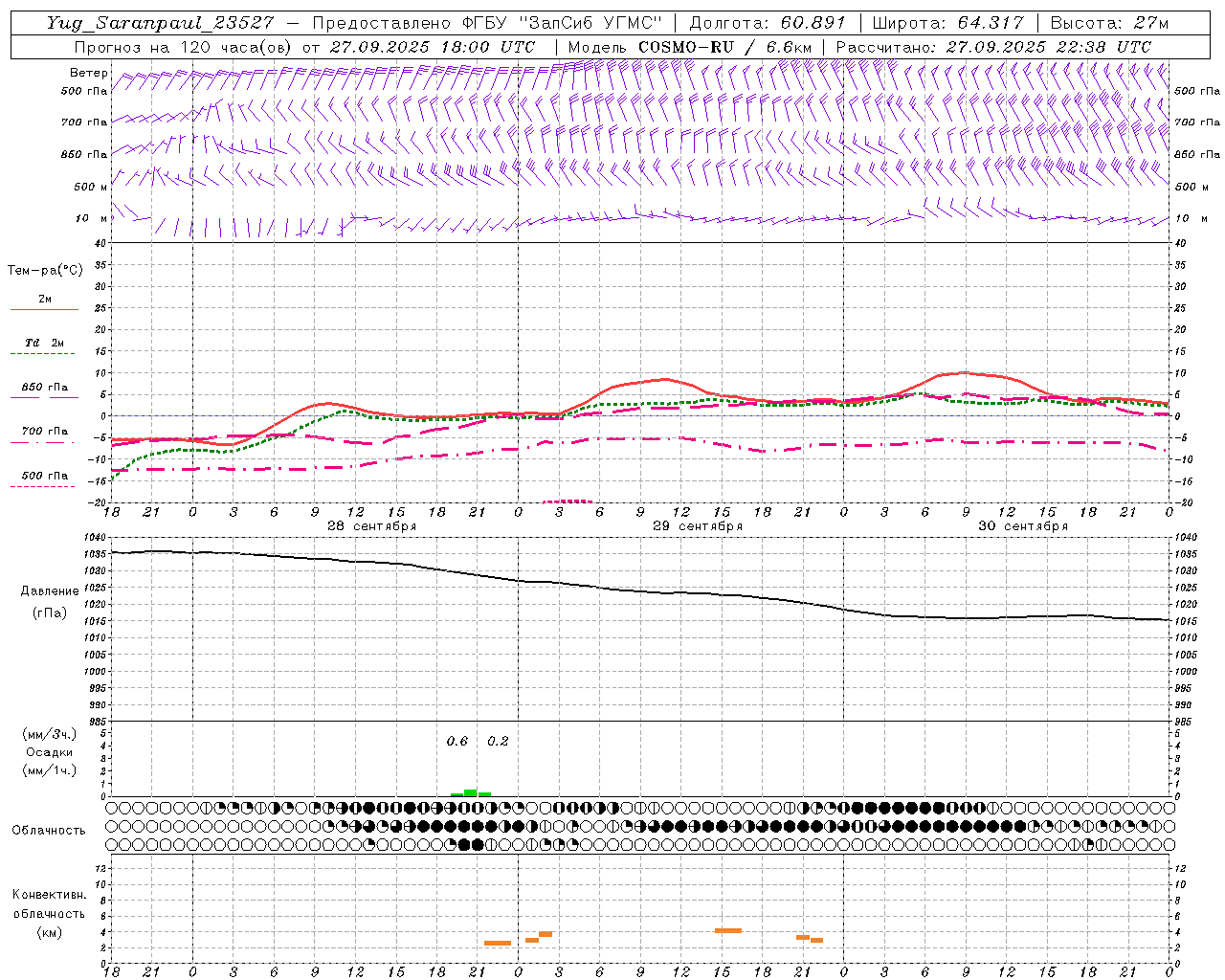1225x980 pixels.
Task: Click the (гПа) pressure unit label
Action: point(50,612)
